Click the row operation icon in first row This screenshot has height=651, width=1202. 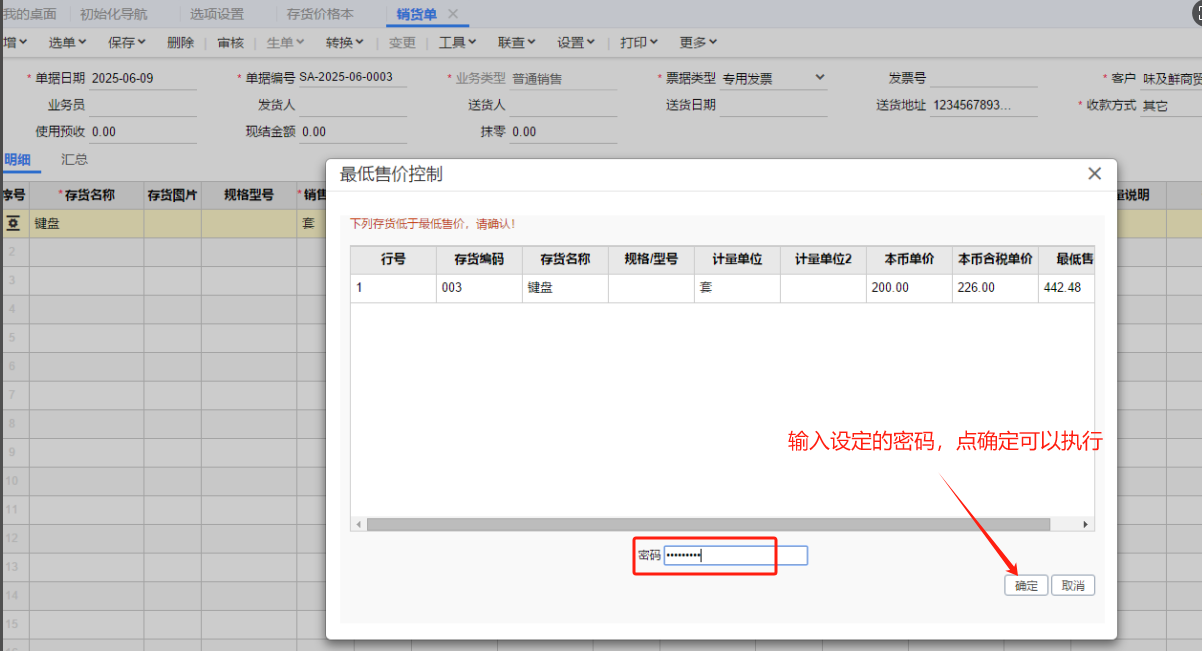point(13,224)
